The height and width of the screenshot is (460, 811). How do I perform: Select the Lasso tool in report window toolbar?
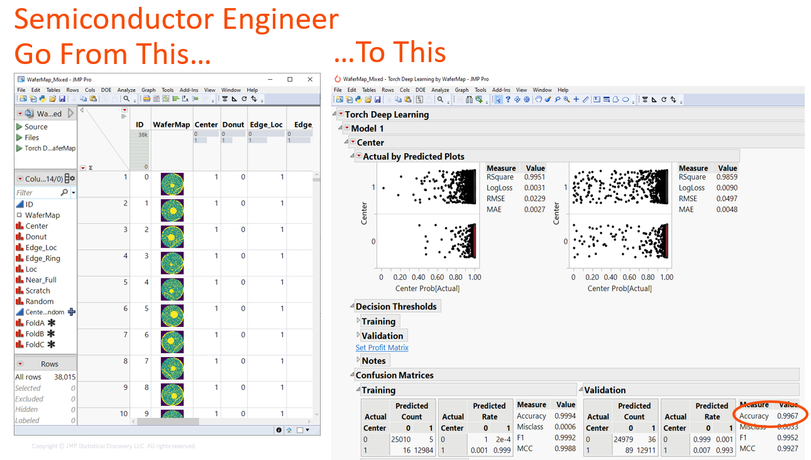pyautogui.click(x=557, y=99)
